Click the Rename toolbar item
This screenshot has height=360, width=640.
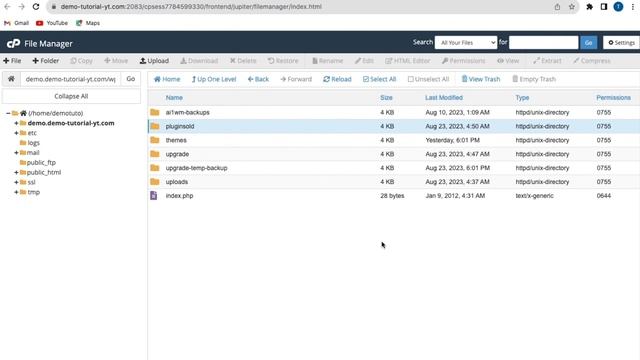327,61
